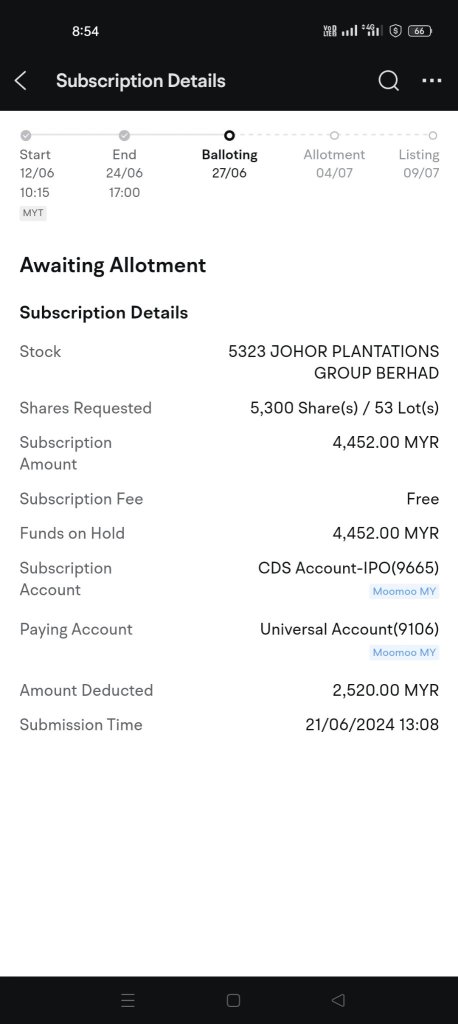Tap the Universal Account(9106) value
This screenshot has width=458, height=1024.
(350, 629)
